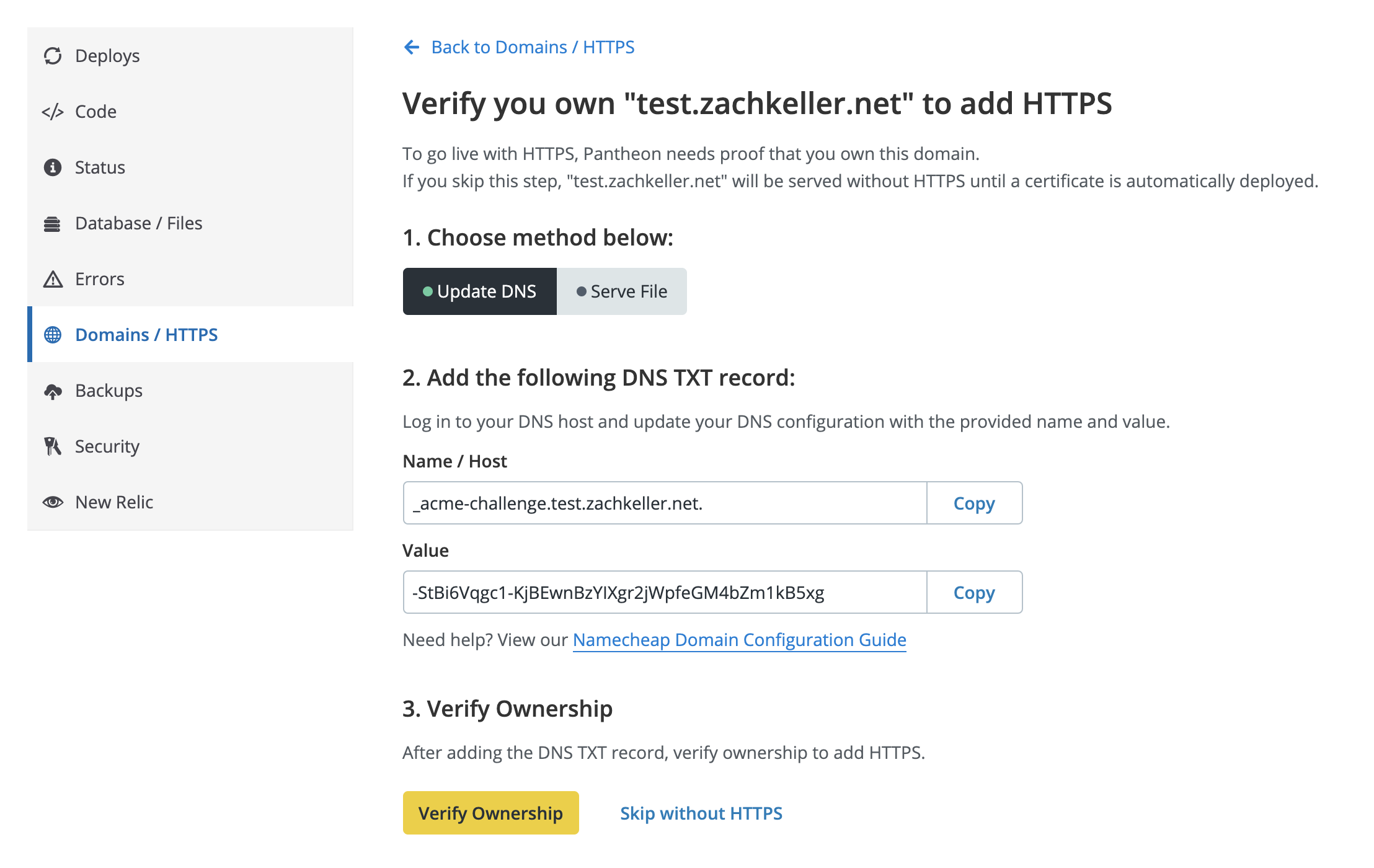The width and height of the screenshot is (1374, 868).
Task: Keep Update DNS method selected
Action: point(480,291)
